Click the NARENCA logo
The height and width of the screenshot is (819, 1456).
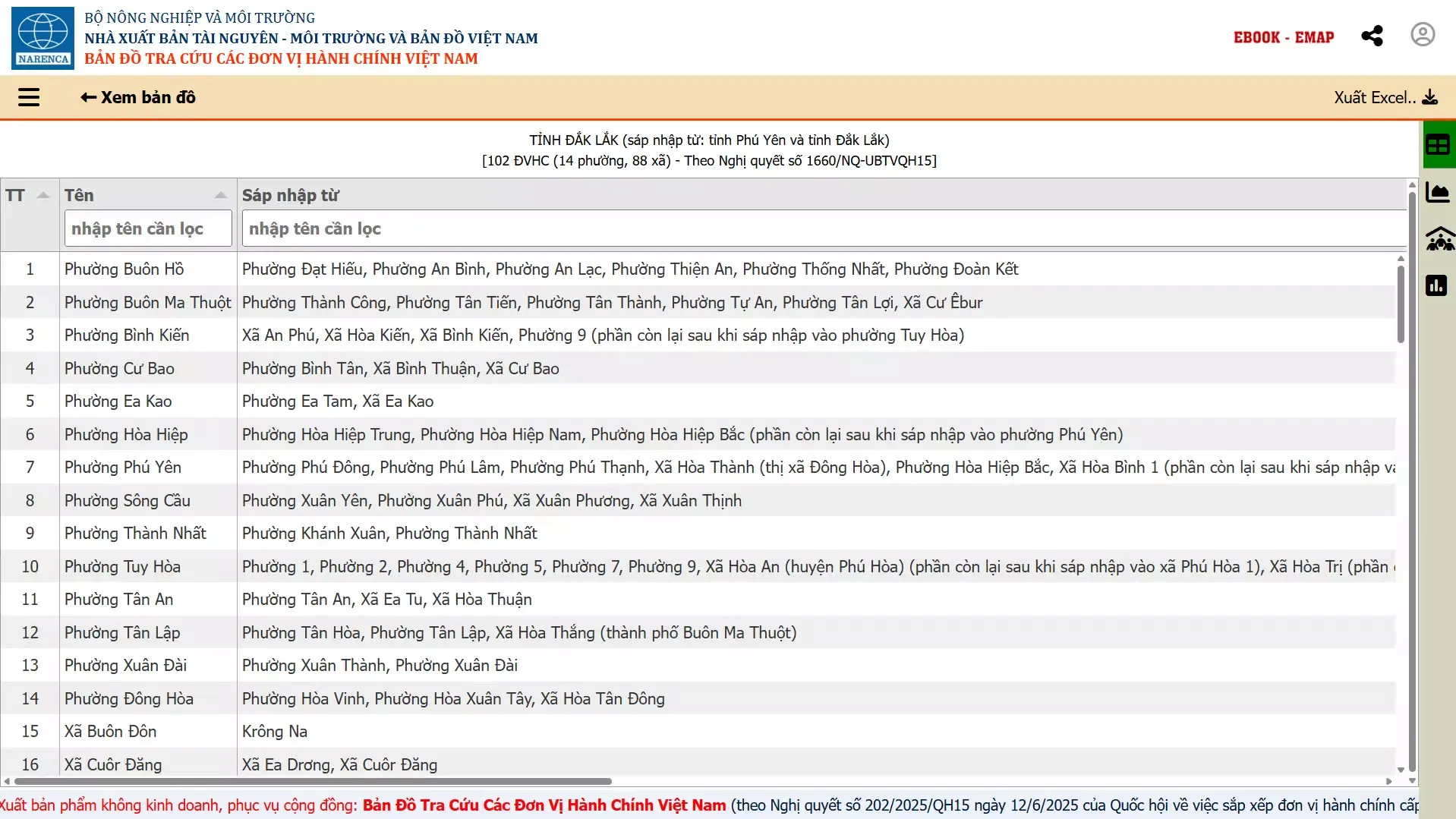click(x=43, y=38)
